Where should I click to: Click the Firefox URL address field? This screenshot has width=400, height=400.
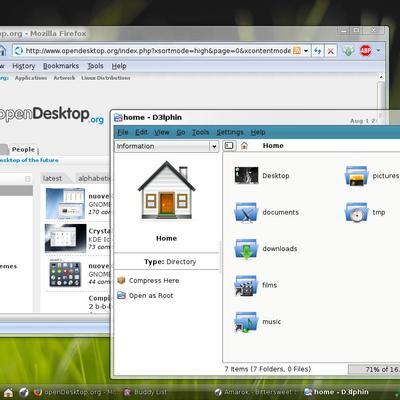click(x=157, y=51)
